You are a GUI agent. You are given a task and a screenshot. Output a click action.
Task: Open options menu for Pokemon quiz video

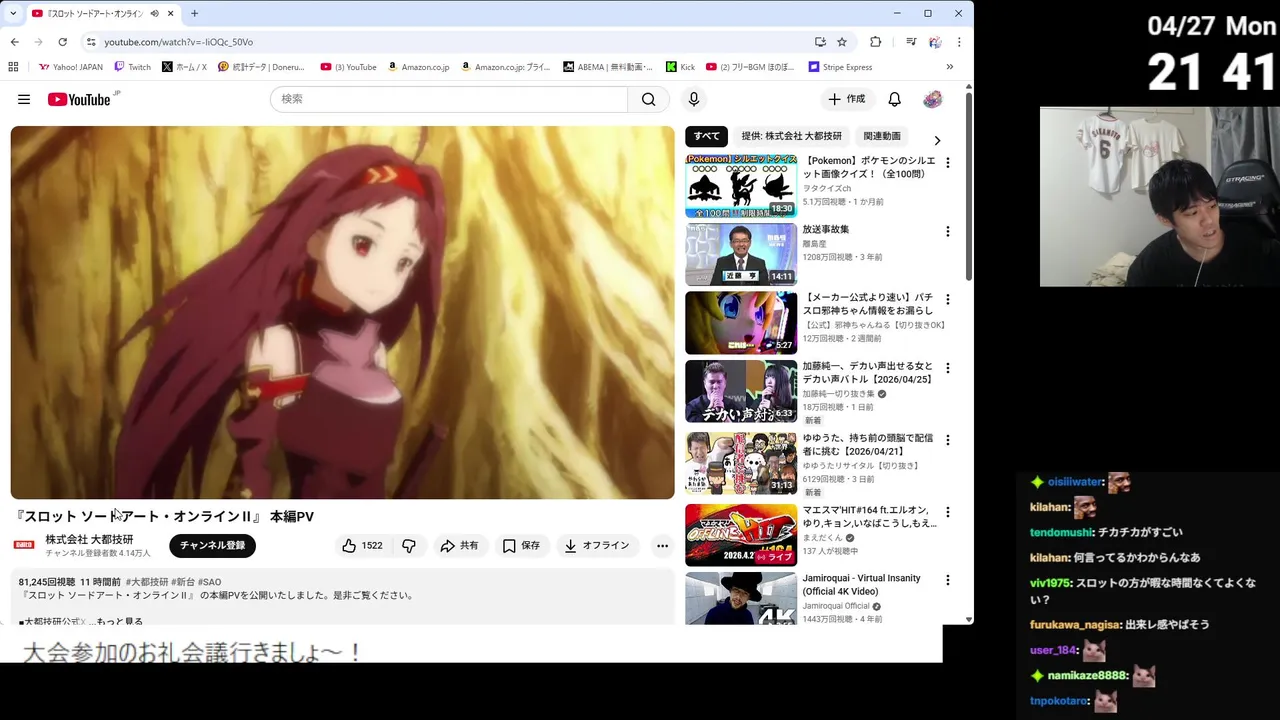tap(947, 162)
